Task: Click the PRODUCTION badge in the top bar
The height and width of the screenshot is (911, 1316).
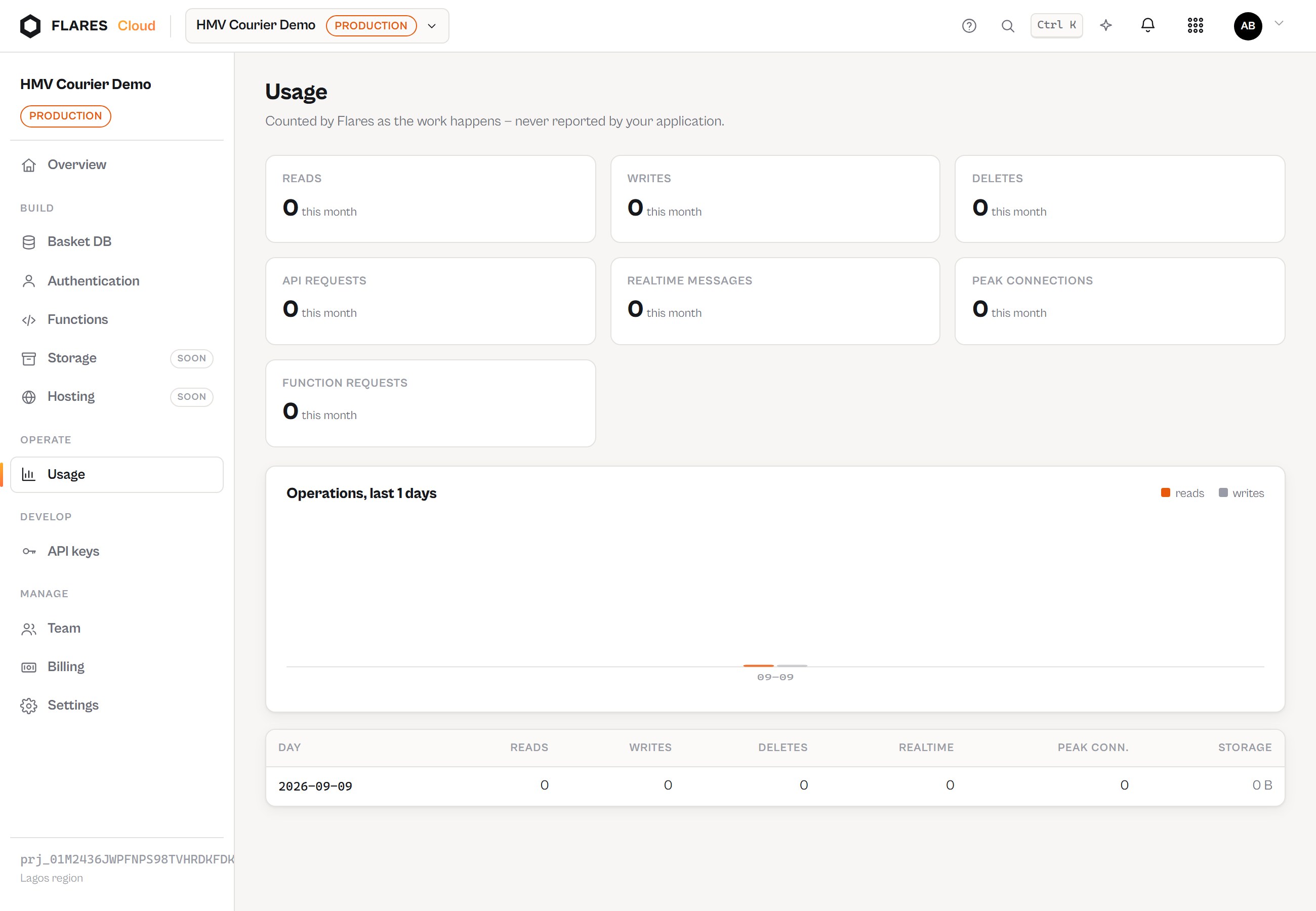Action: tap(371, 26)
